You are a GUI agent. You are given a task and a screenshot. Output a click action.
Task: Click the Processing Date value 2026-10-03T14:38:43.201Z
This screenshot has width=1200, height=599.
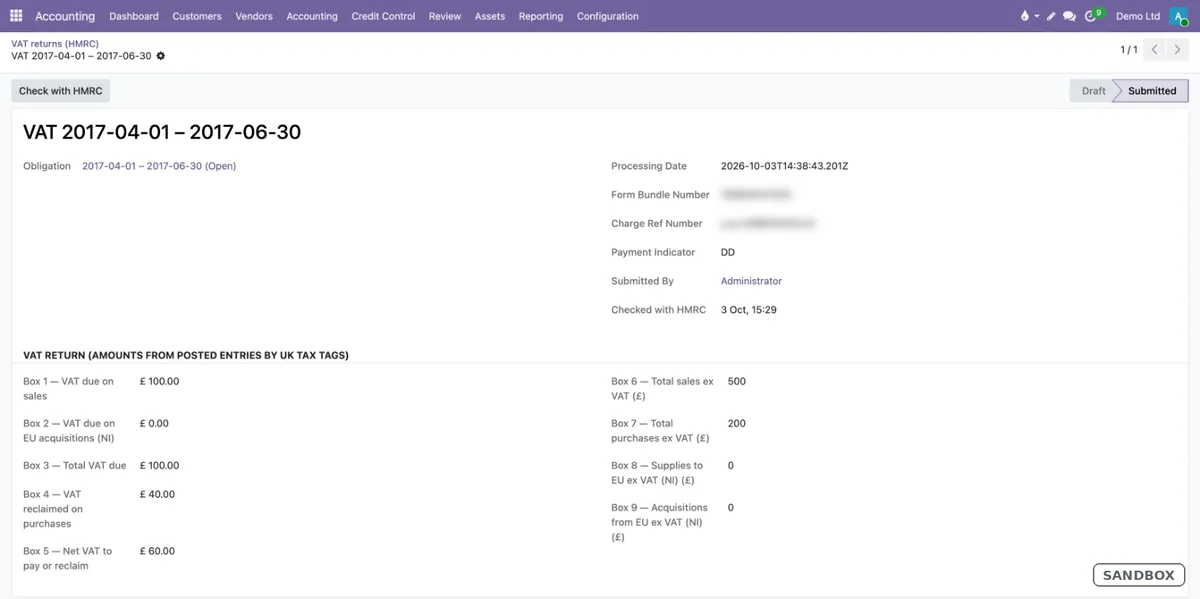tap(784, 166)
